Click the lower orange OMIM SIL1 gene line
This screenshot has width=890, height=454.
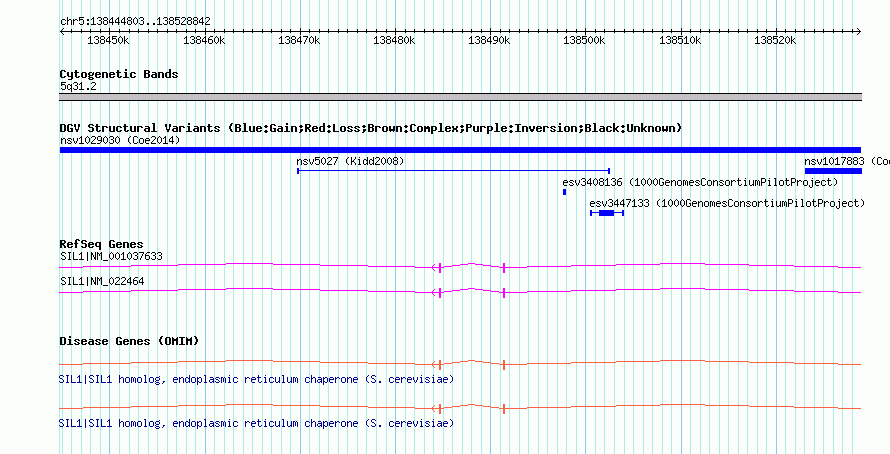click(460, 407)
